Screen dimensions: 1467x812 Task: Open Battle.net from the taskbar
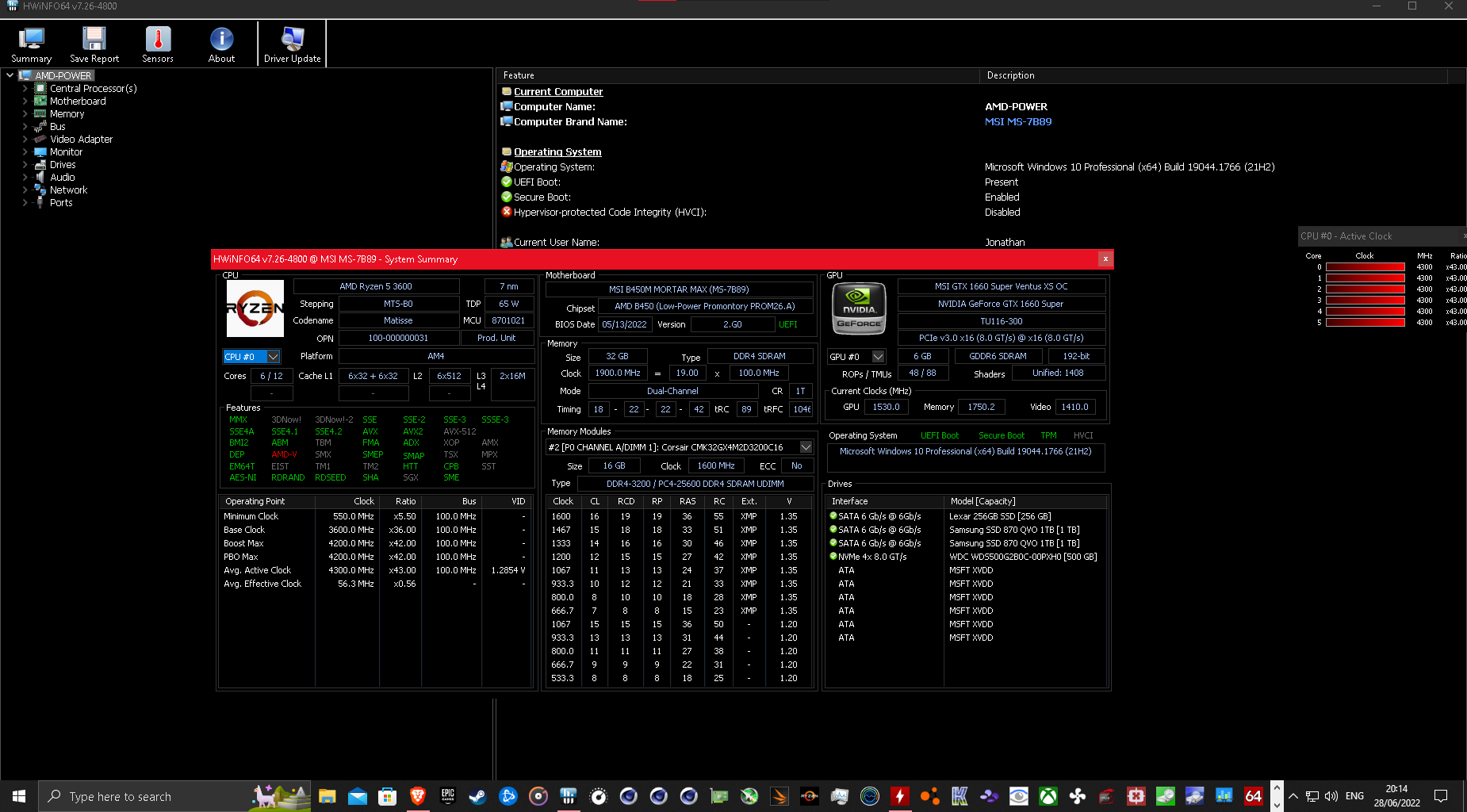[508, 796]
